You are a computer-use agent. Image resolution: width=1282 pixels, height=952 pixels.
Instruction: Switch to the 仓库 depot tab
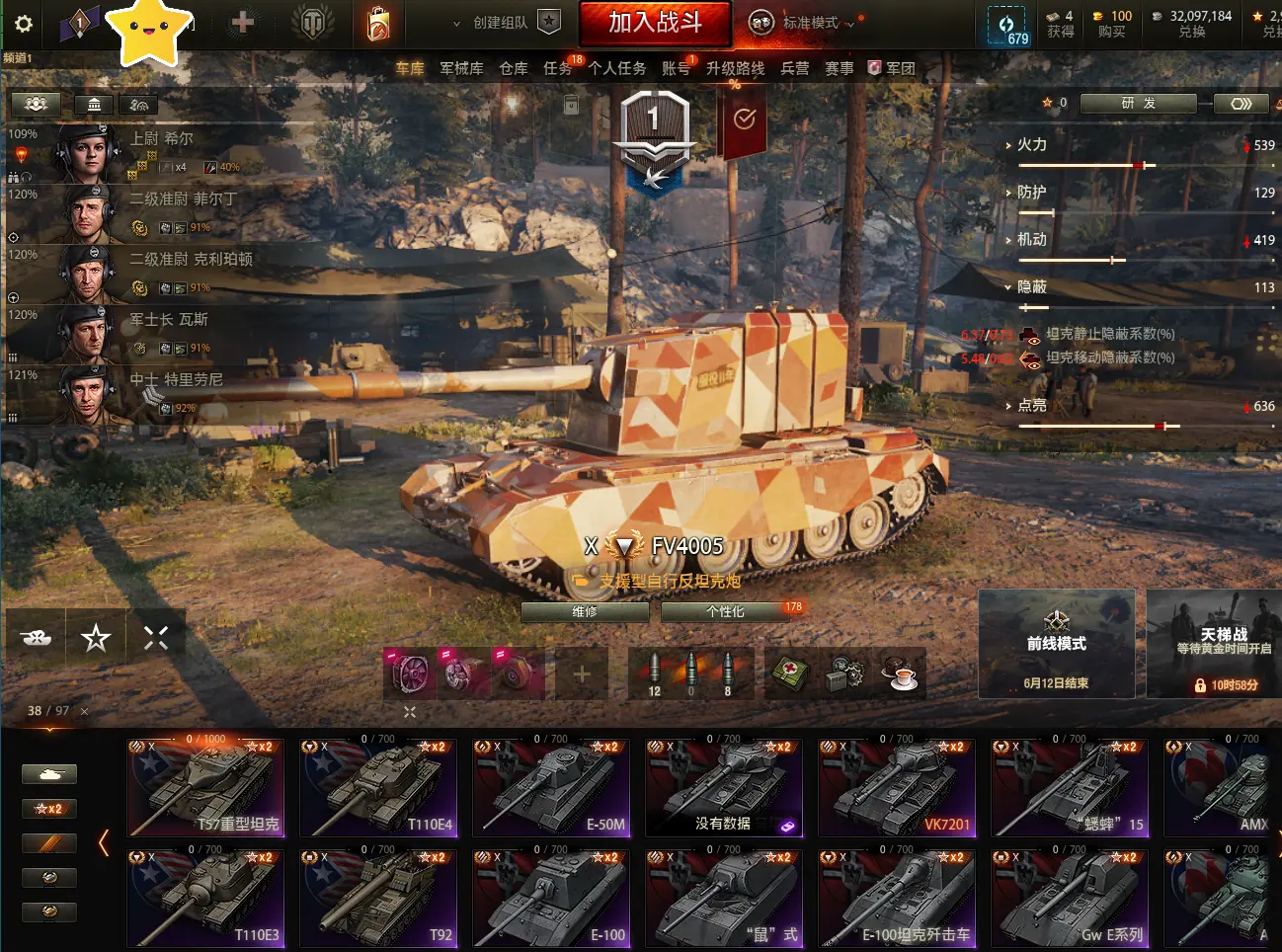pyautogui.click(x=514, y=68)
